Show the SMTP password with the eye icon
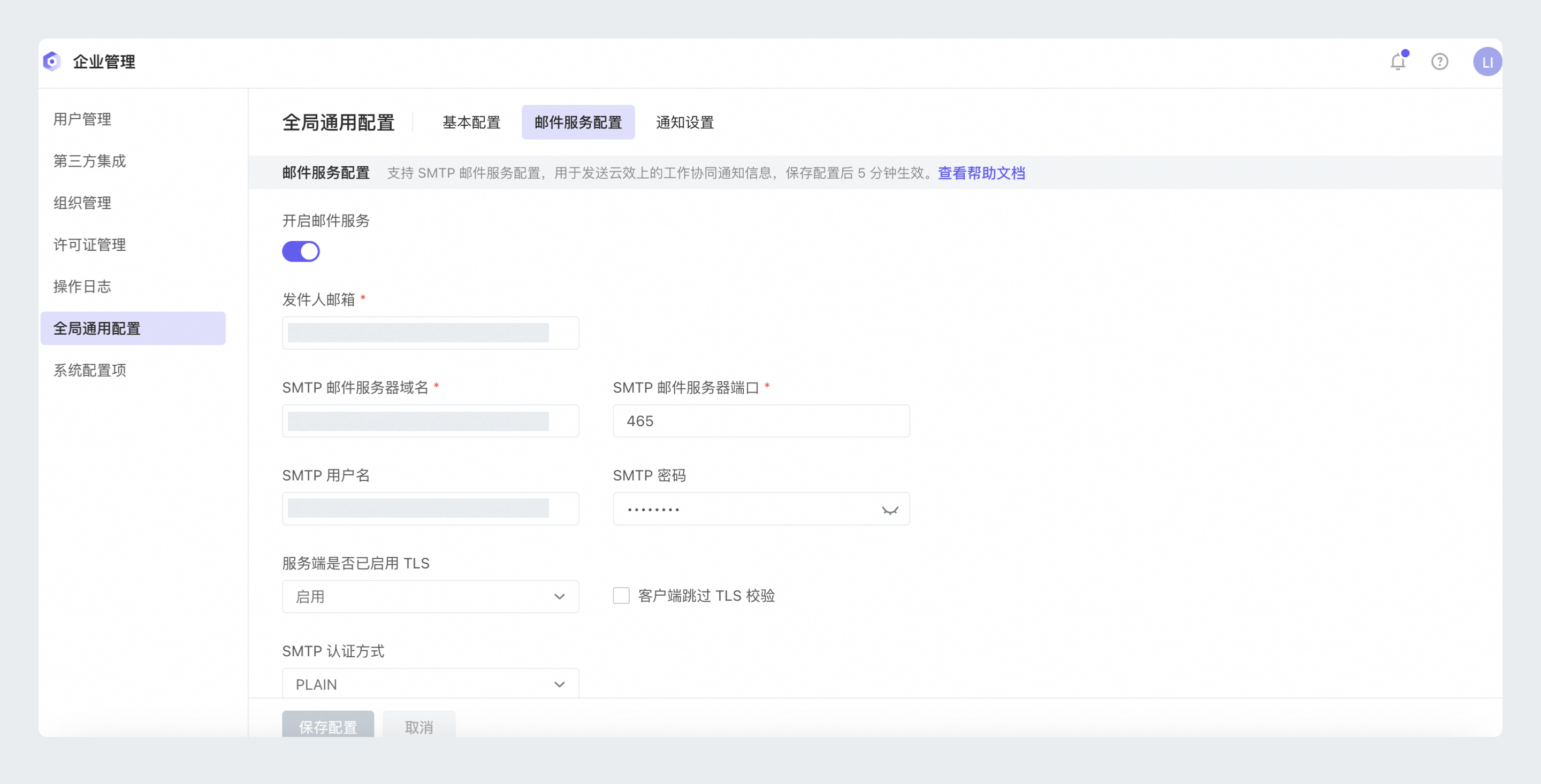1541x784 pixels. point(890,510)
